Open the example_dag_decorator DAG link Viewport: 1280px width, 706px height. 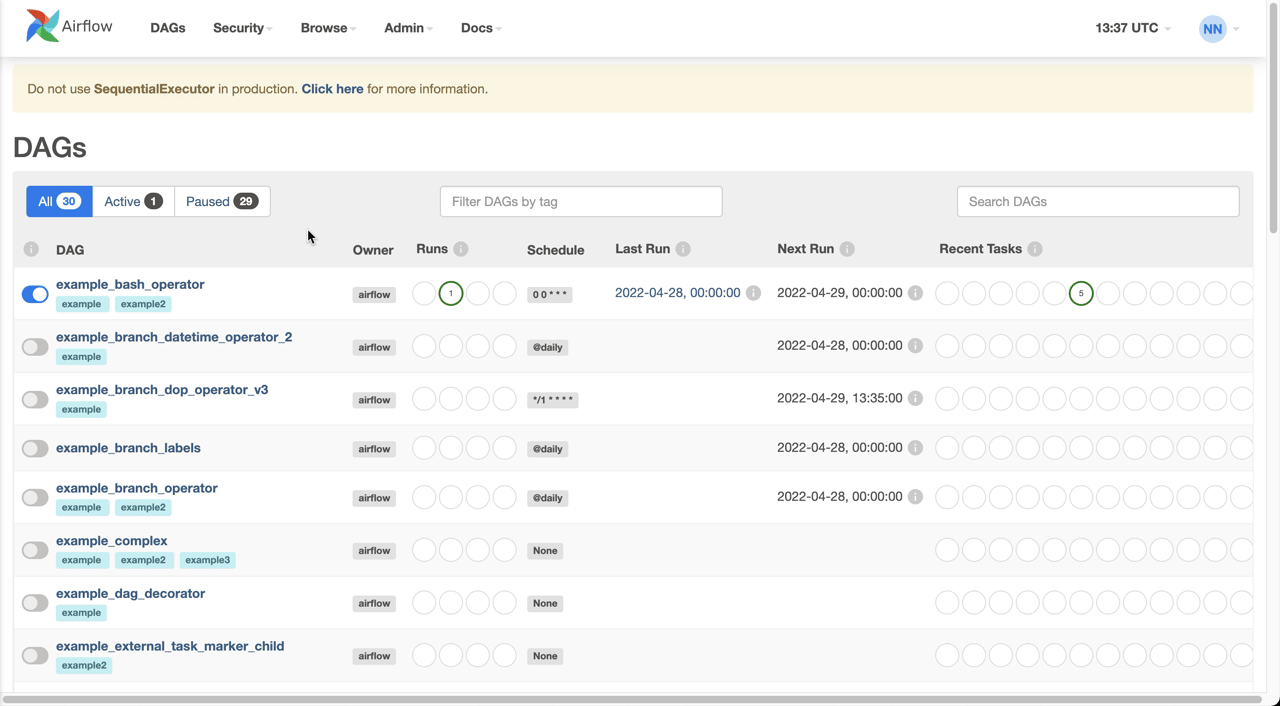130,593
